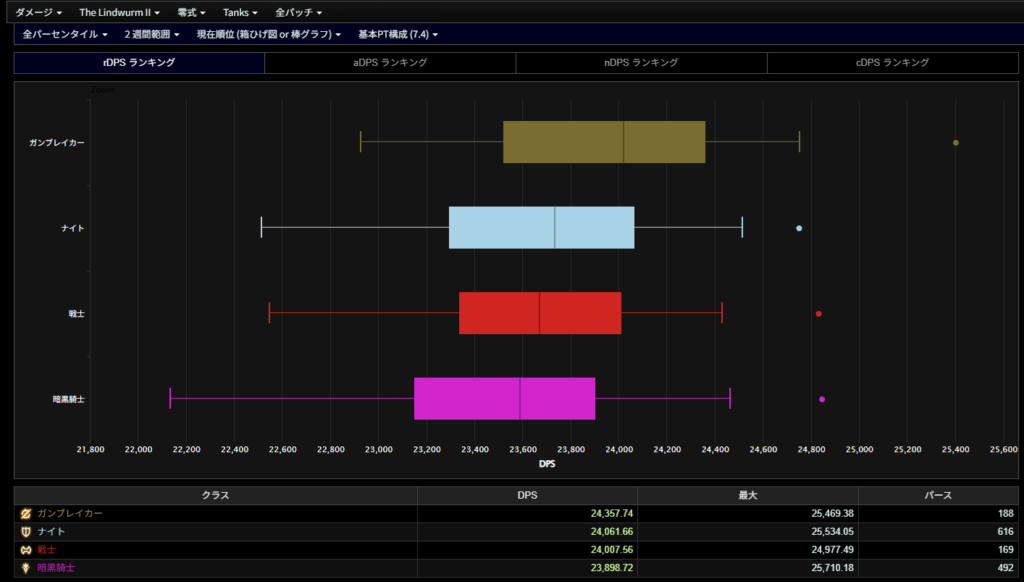Click the Gunbreaker outlier dot on chart
Image resolution: width=1024 pixels, height=582 pixels.
point(956,143)
